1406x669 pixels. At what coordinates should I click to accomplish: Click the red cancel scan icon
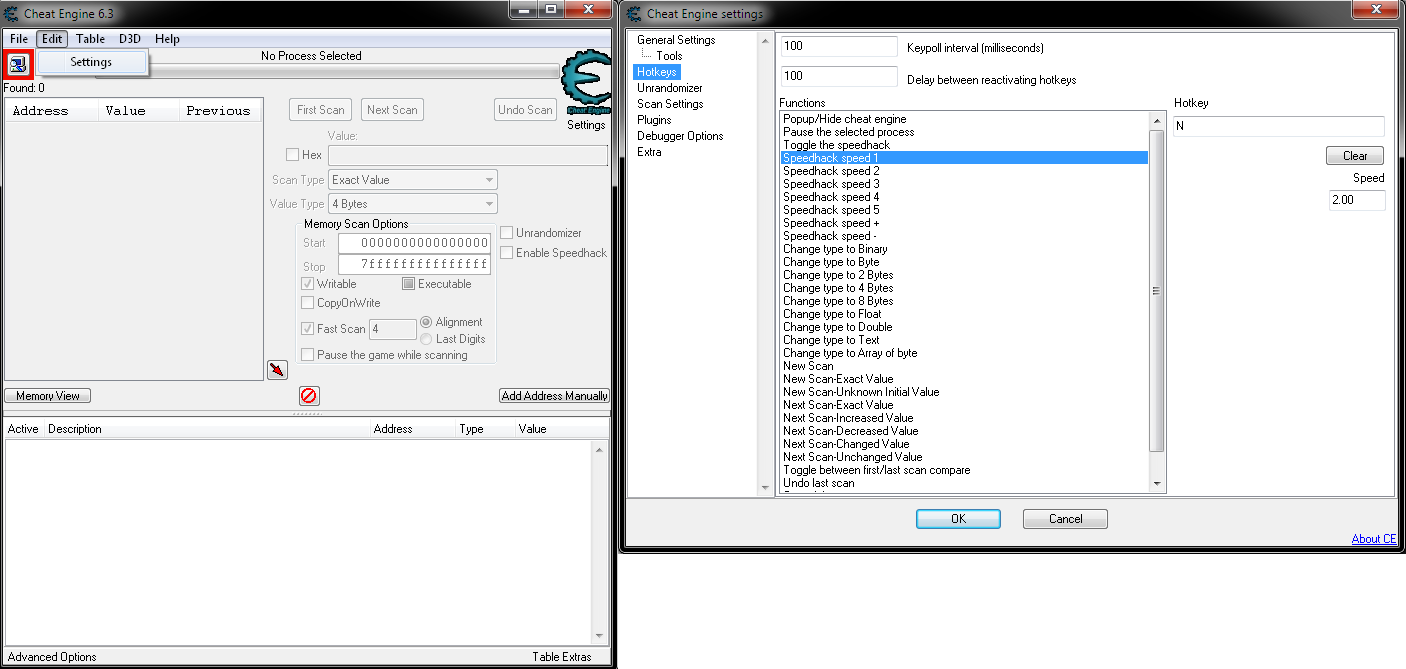308,395
